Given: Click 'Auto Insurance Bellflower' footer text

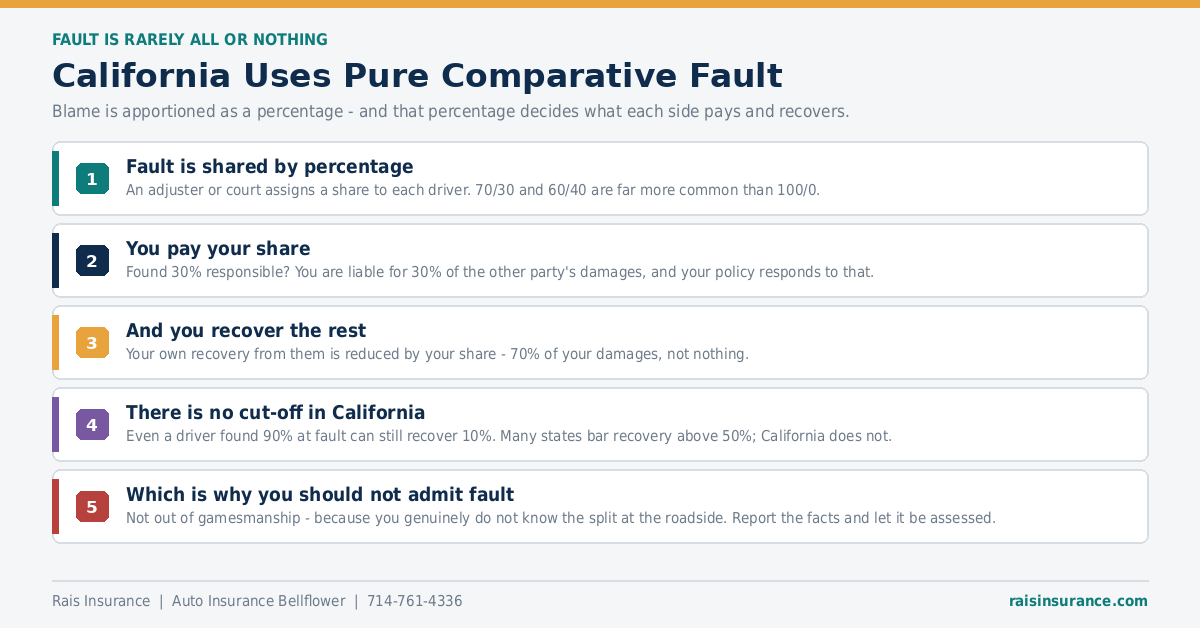Looking at the screenshot, I should 258,601.
